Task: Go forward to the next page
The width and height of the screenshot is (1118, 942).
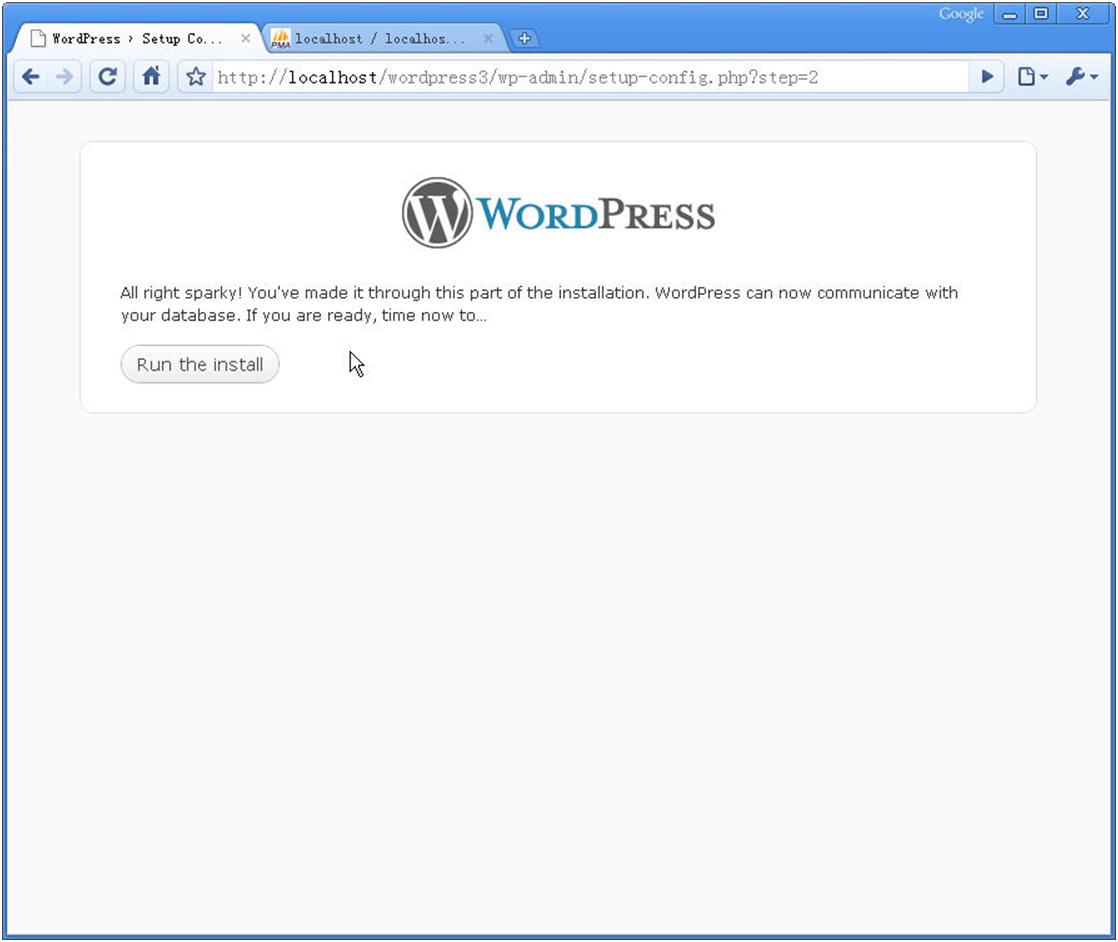Action: (64, 76)
